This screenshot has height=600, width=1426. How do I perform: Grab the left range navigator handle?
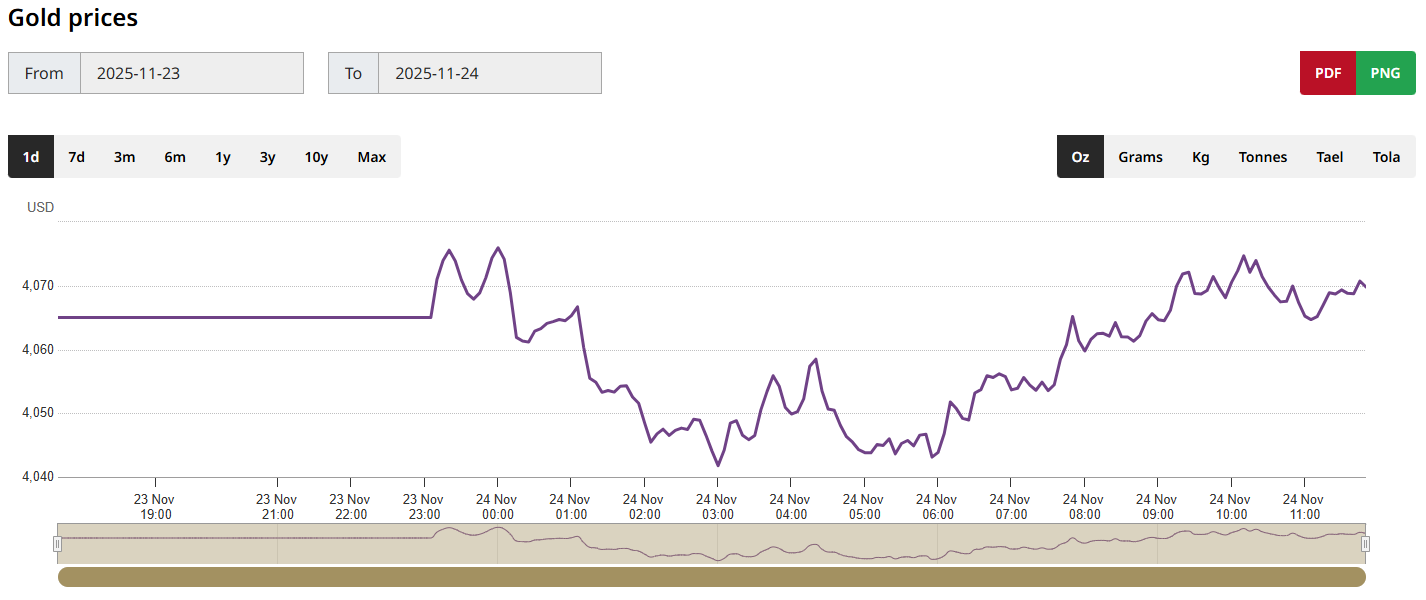[x=58, y=544]
